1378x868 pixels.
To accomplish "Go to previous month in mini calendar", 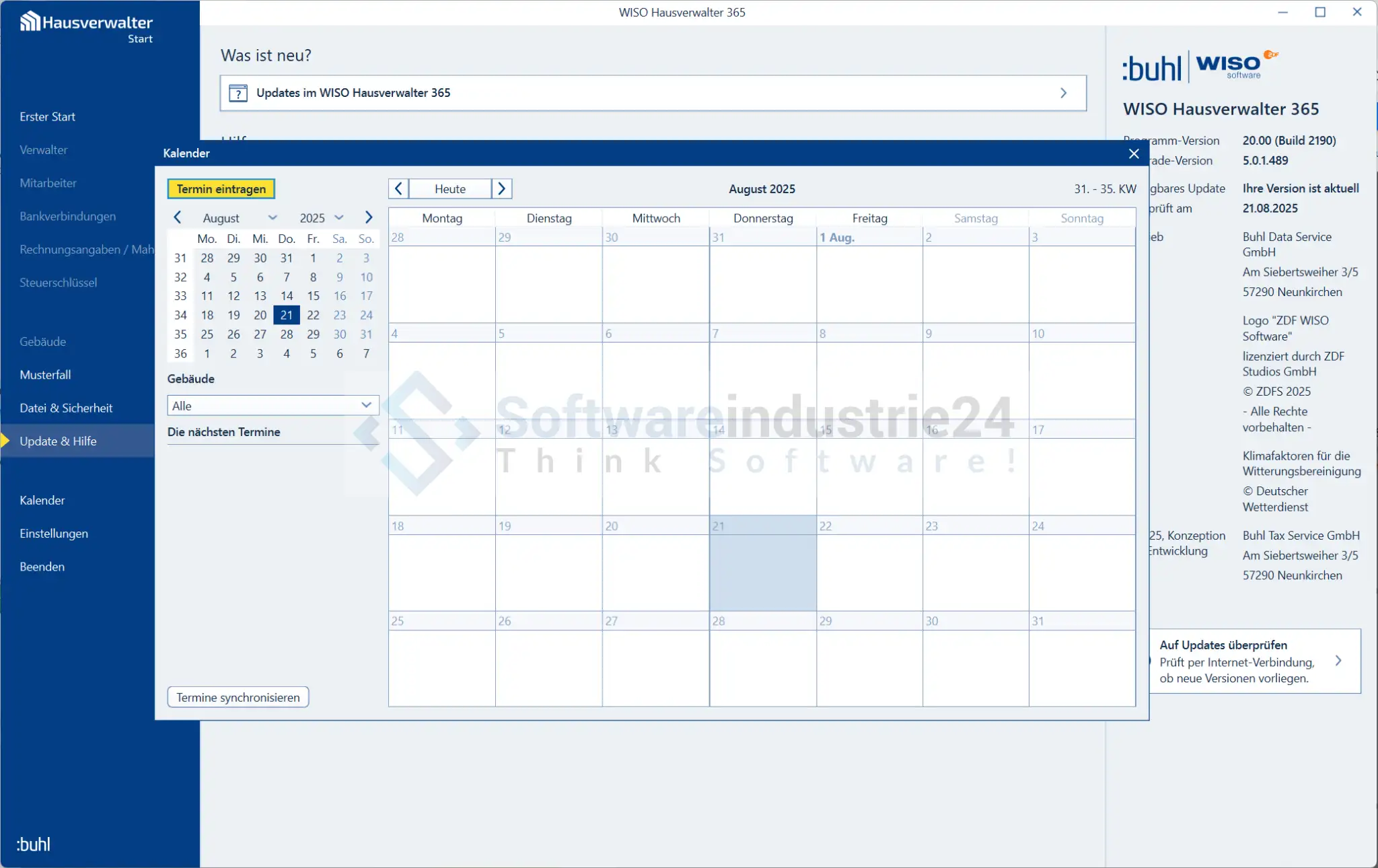I will coord(178,217).
